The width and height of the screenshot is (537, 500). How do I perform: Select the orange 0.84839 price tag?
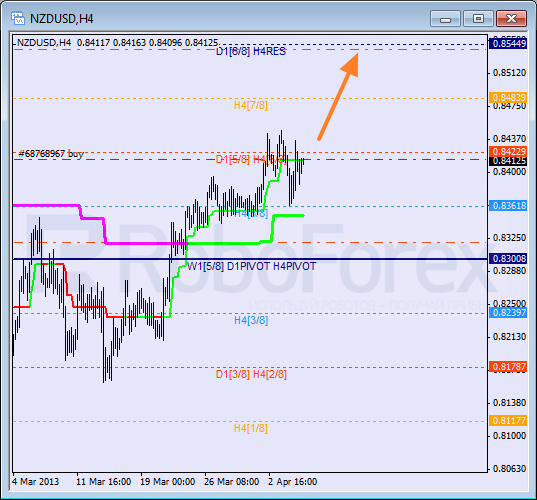coord(508,98)
